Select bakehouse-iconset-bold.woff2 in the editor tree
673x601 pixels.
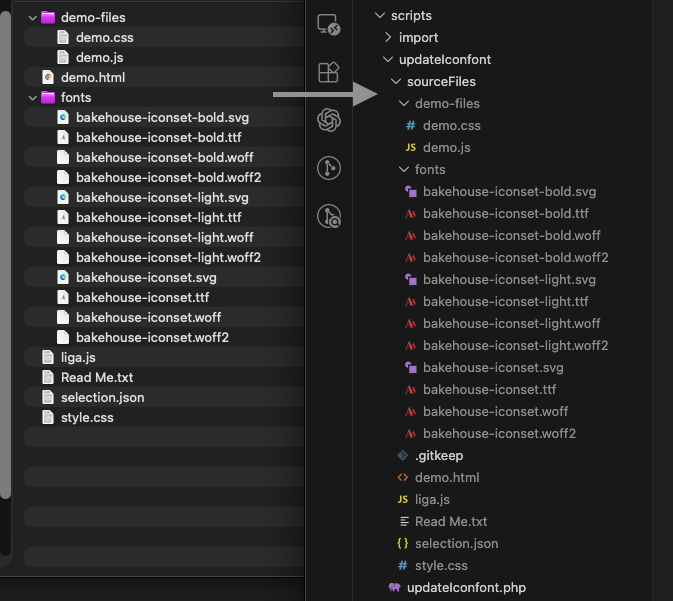(x=515, y=258)
